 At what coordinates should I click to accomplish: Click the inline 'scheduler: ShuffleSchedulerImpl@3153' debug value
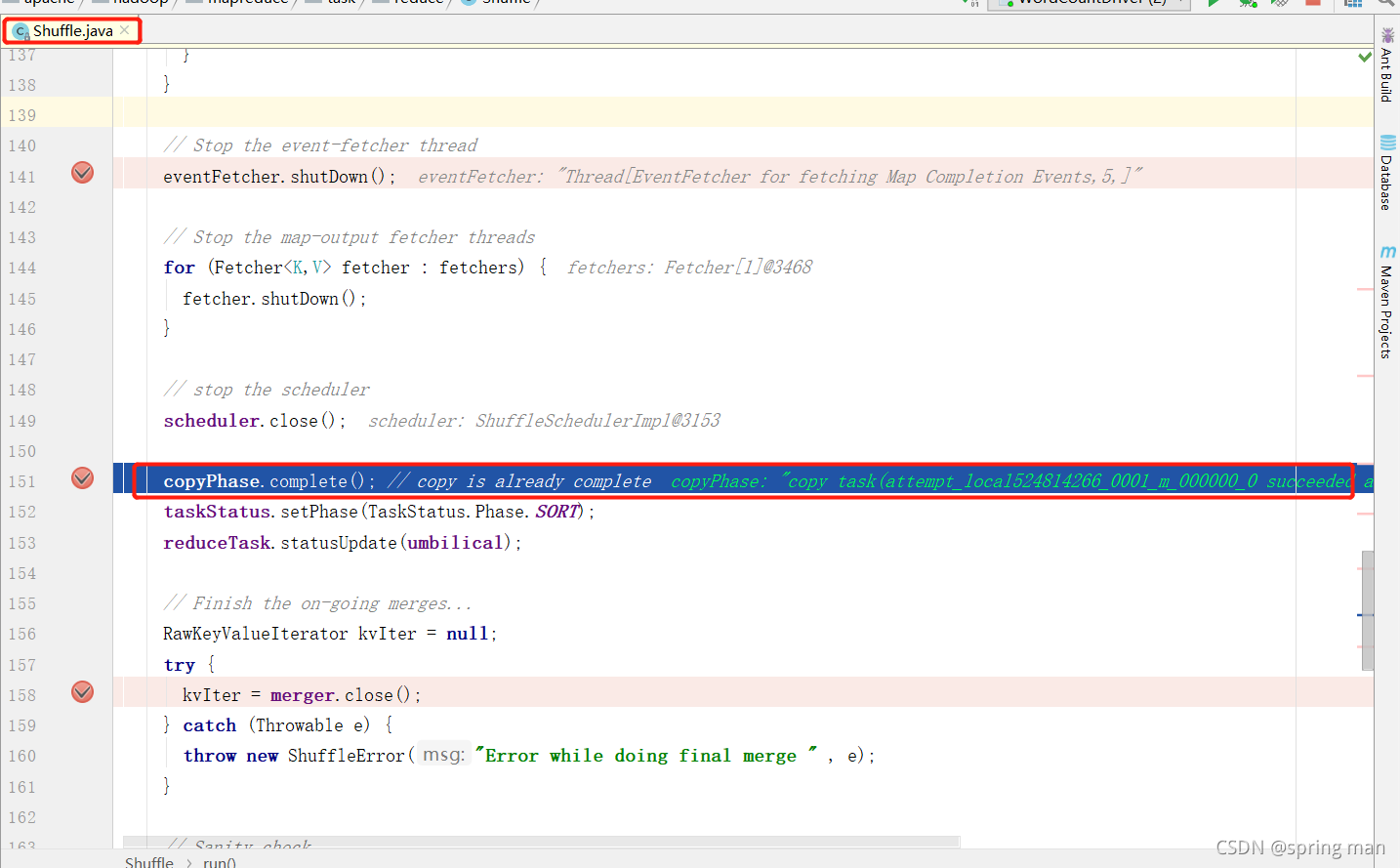(x=544, y=421)
